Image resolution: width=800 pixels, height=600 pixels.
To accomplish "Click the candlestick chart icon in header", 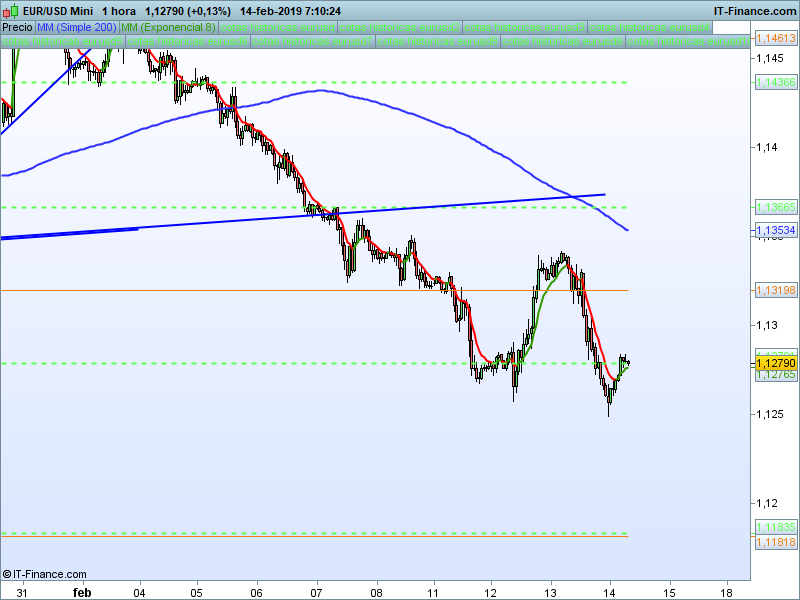I will coord(11,11).
